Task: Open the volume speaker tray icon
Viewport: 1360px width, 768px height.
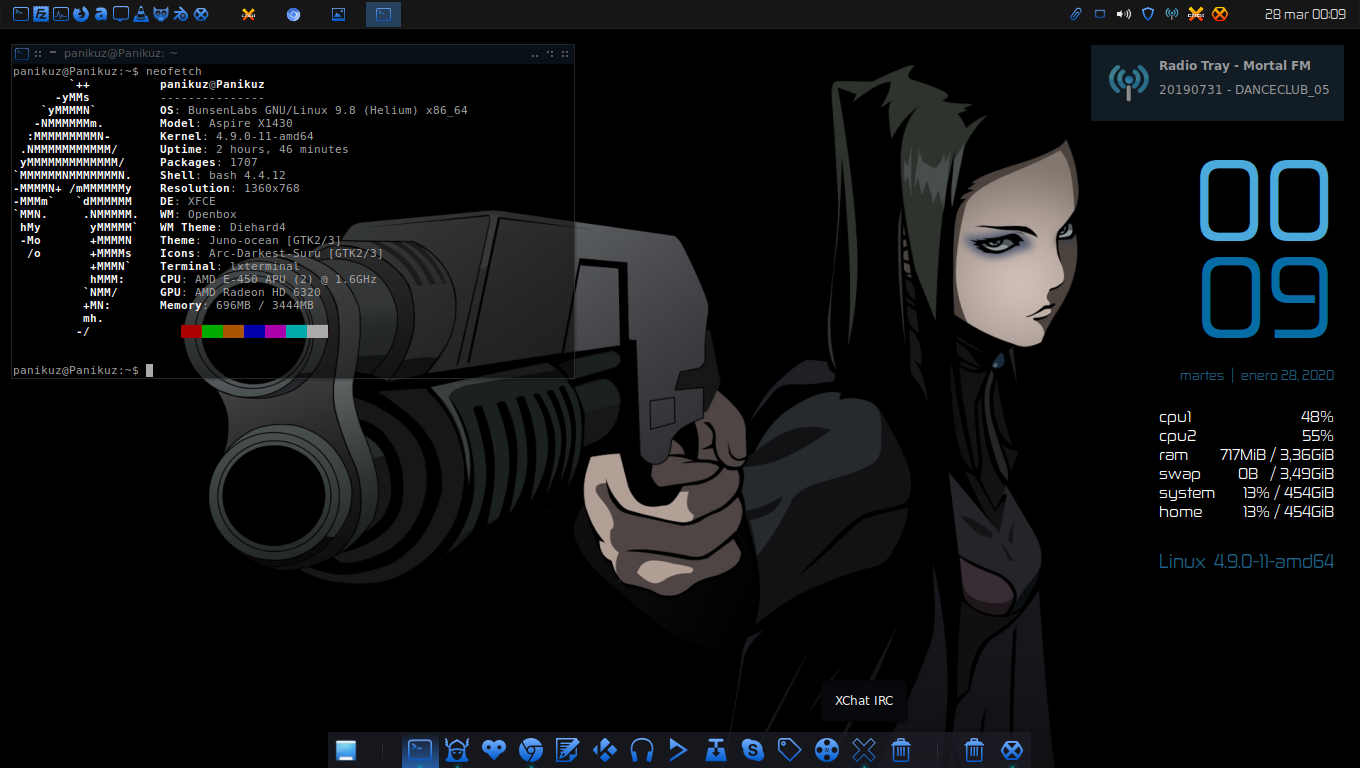Action: click(1124, 14)
